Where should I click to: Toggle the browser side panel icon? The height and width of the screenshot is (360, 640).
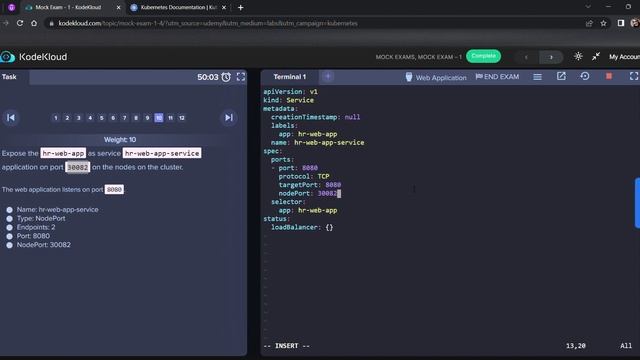(x=620, y=23)
